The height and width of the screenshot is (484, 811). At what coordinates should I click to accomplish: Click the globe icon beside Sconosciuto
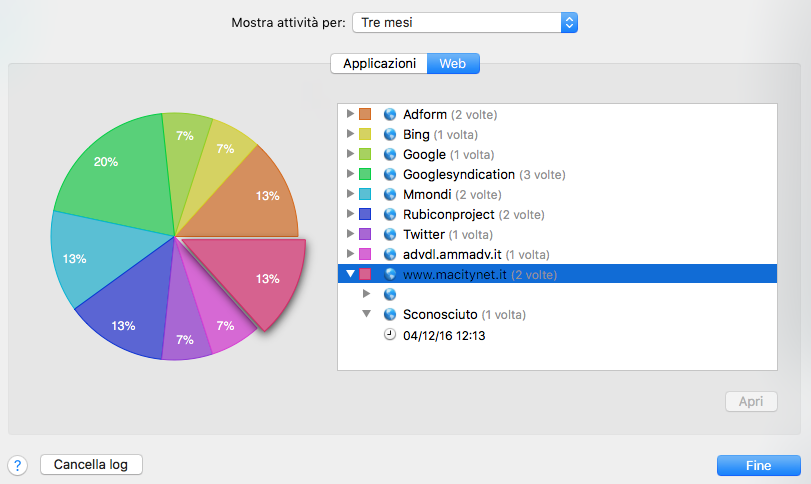coord(390,315)
